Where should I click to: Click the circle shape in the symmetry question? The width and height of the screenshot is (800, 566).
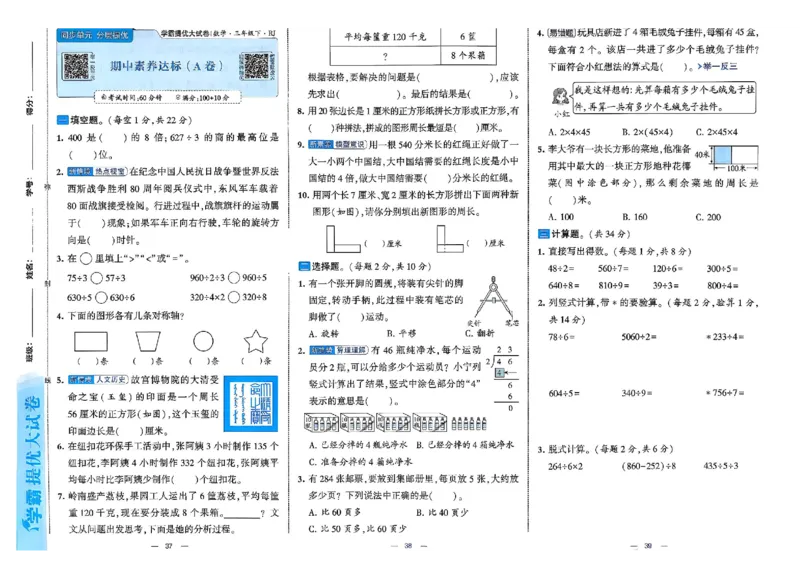click(x=203, y=341)
